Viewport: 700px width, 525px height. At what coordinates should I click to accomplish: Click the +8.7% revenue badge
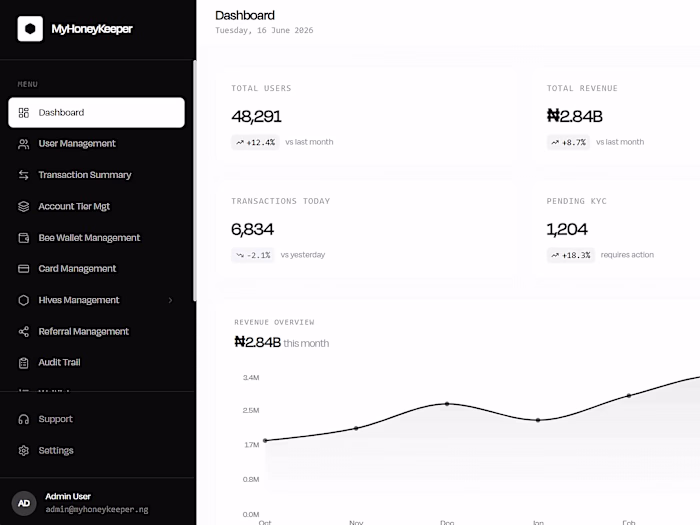568,142
